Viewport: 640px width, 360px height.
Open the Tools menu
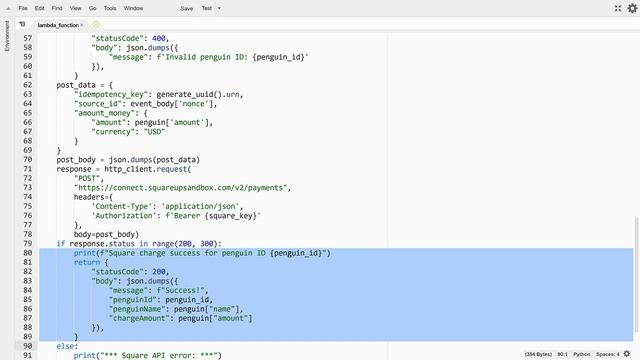click(110, 8)
